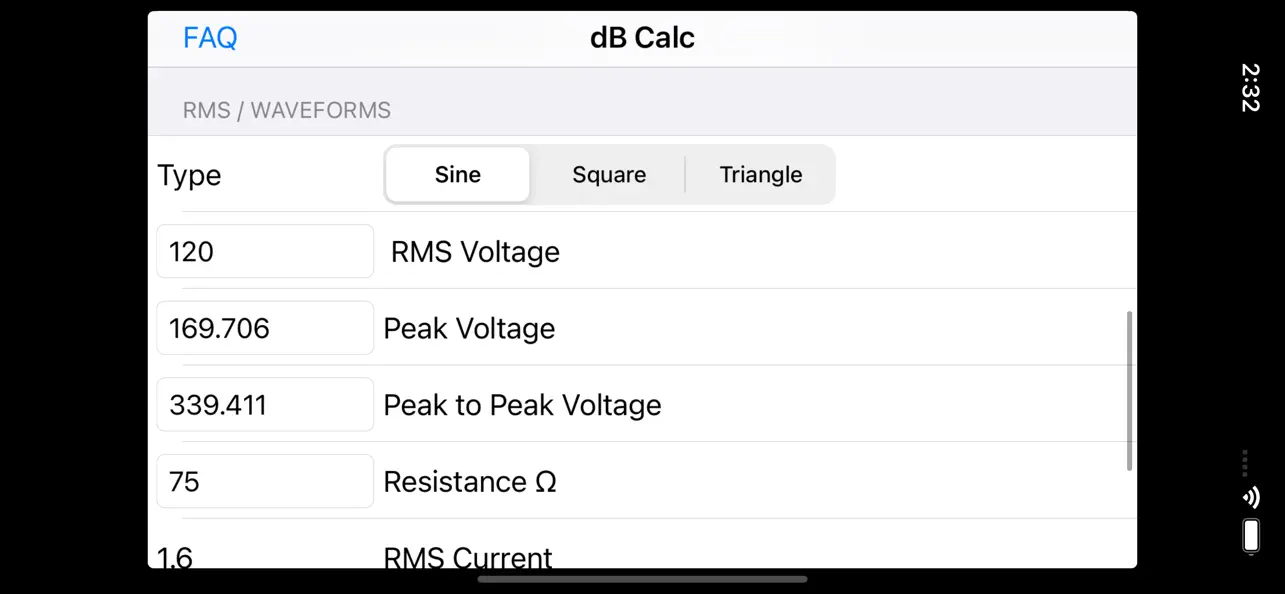Screen dimensions: 1285x594
Task: Tap the home indicator bar at bottom
Action: [x=642, y=579]
